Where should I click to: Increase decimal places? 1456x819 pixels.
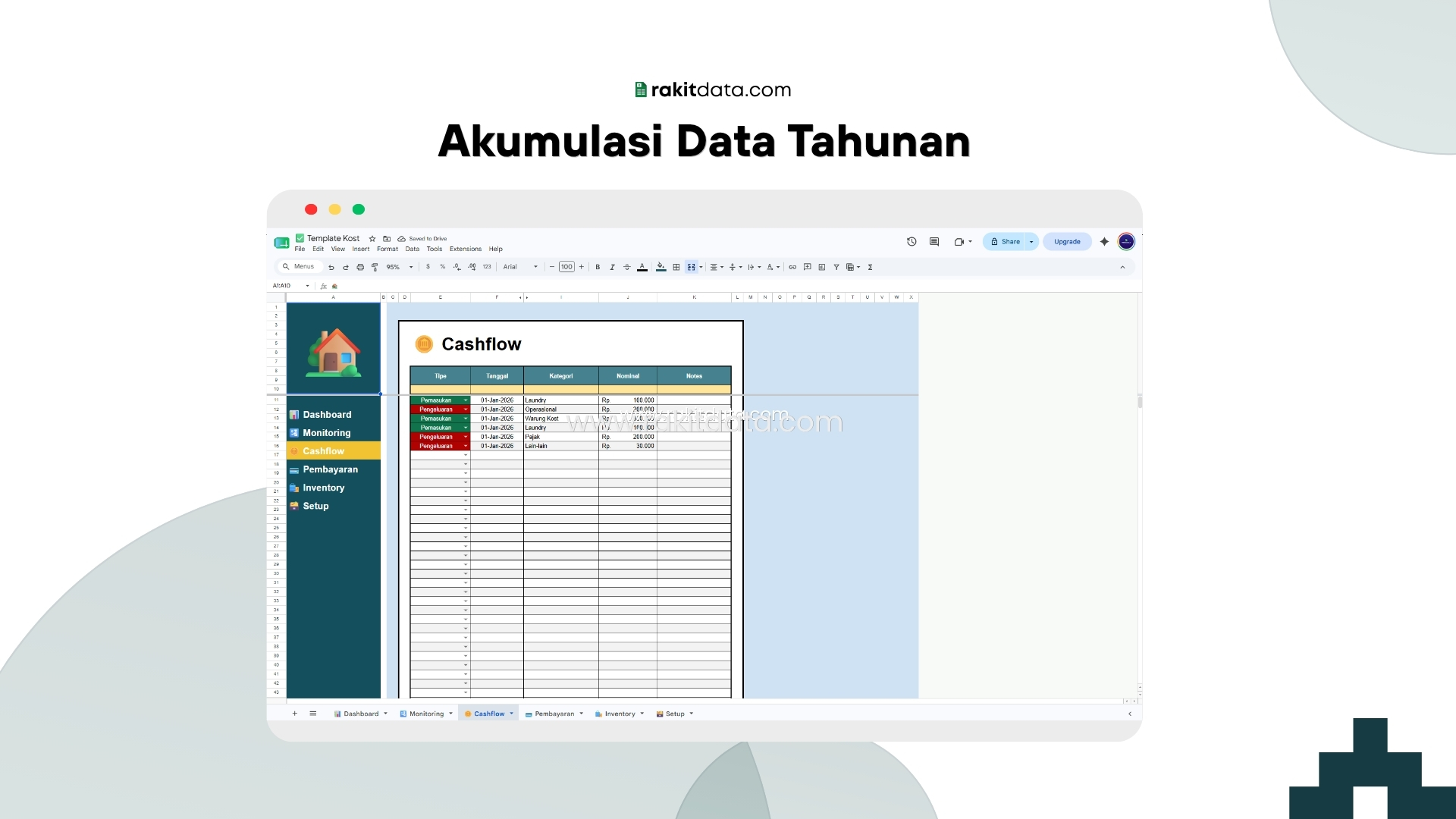point(472,267)
